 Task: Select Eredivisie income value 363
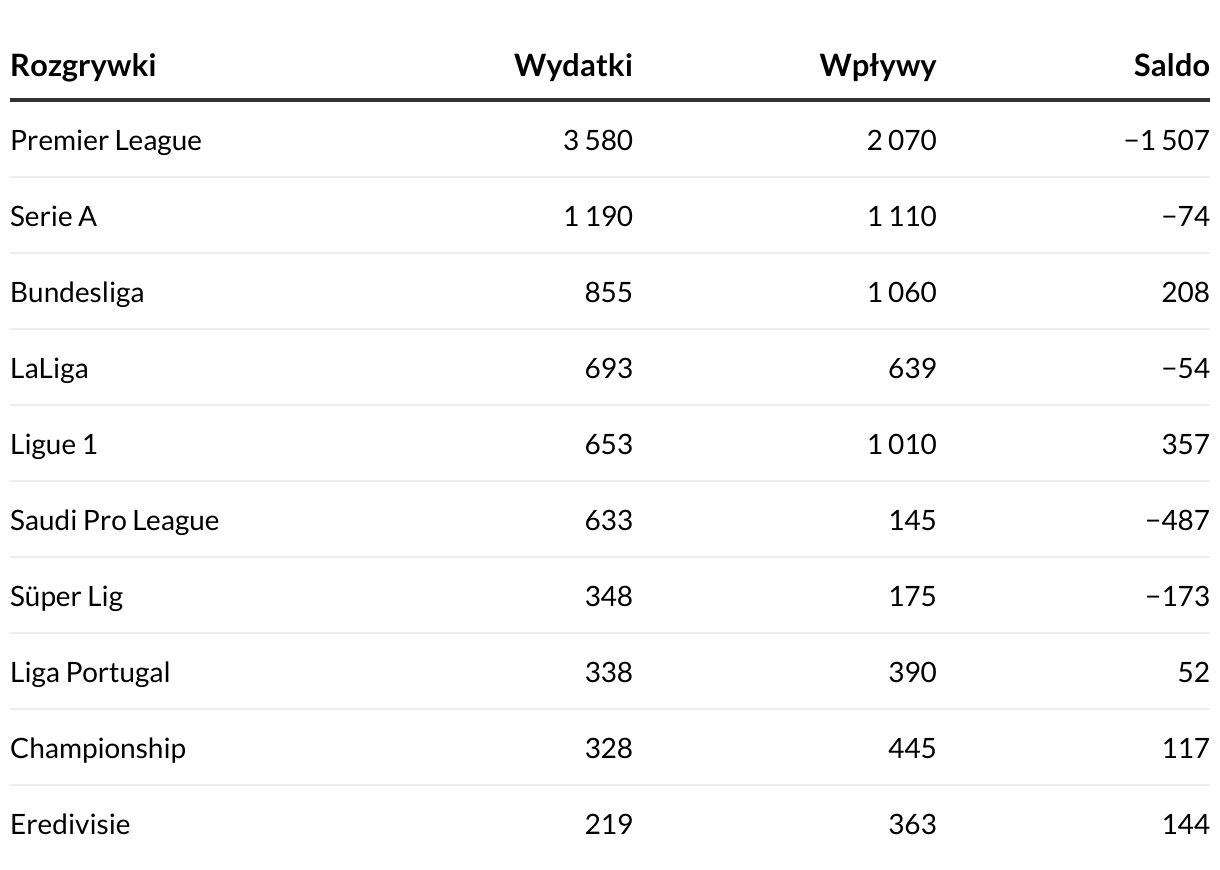(912, 824)
